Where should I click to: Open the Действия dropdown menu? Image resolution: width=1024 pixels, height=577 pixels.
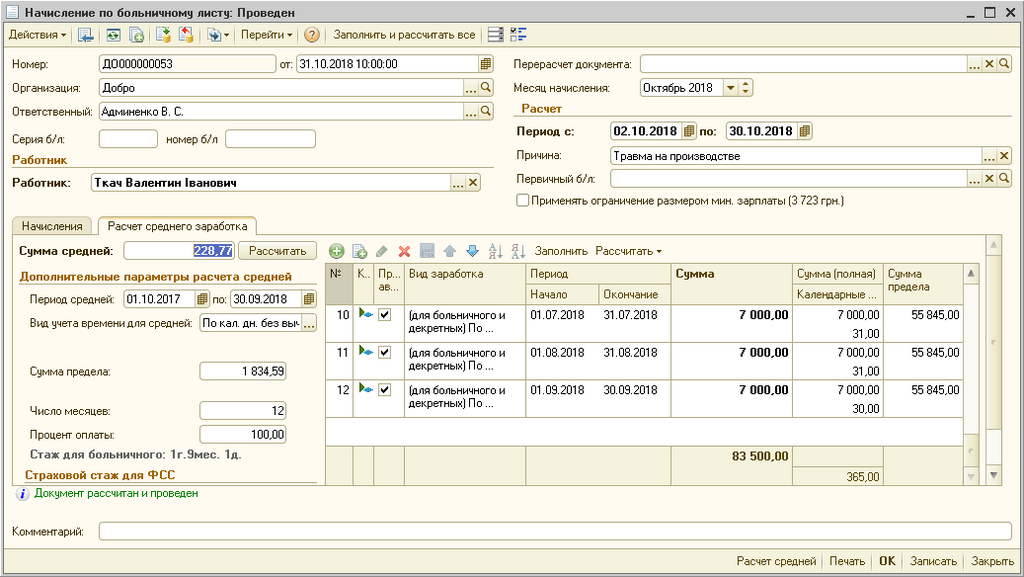[38, 35]
